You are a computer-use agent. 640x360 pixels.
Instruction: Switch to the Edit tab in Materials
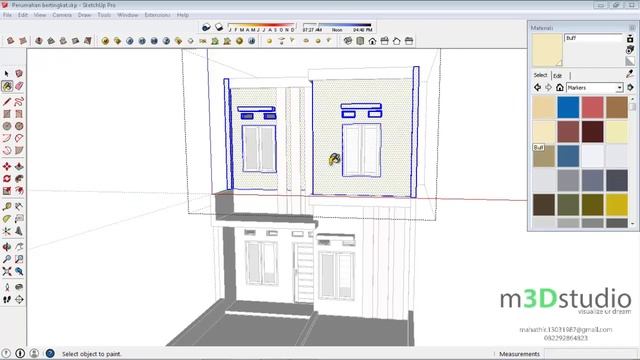[x=558, y=76]
